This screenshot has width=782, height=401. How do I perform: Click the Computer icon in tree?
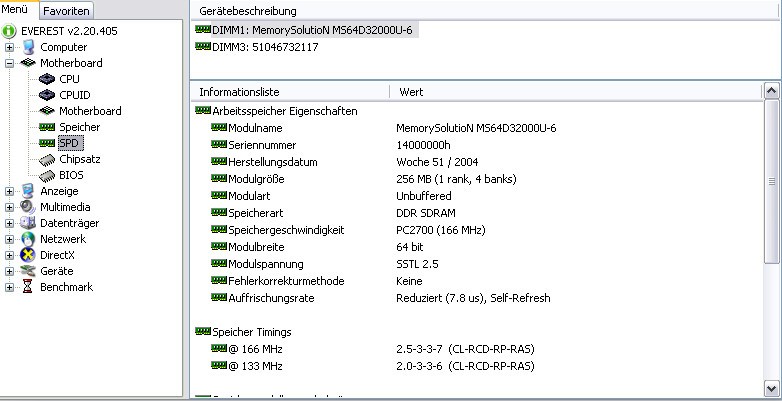coord(28,47)
